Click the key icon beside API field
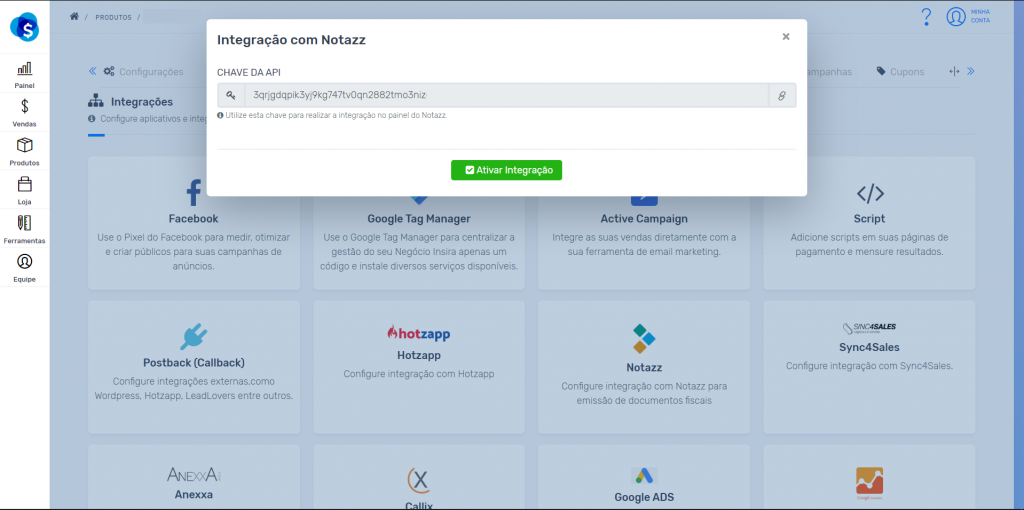The height and width of the screenshot is (510, 1024). pos(231,95)
